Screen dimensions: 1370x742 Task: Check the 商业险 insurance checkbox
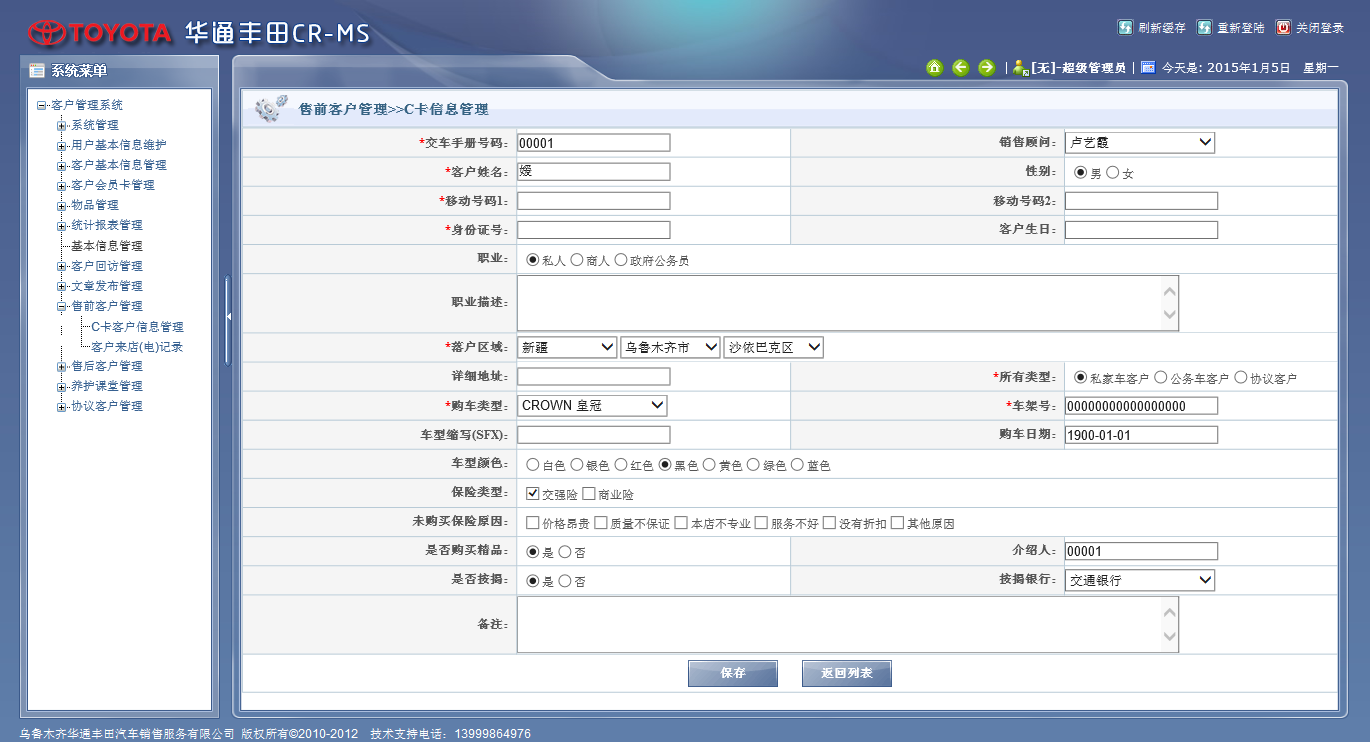click(589, 494)
